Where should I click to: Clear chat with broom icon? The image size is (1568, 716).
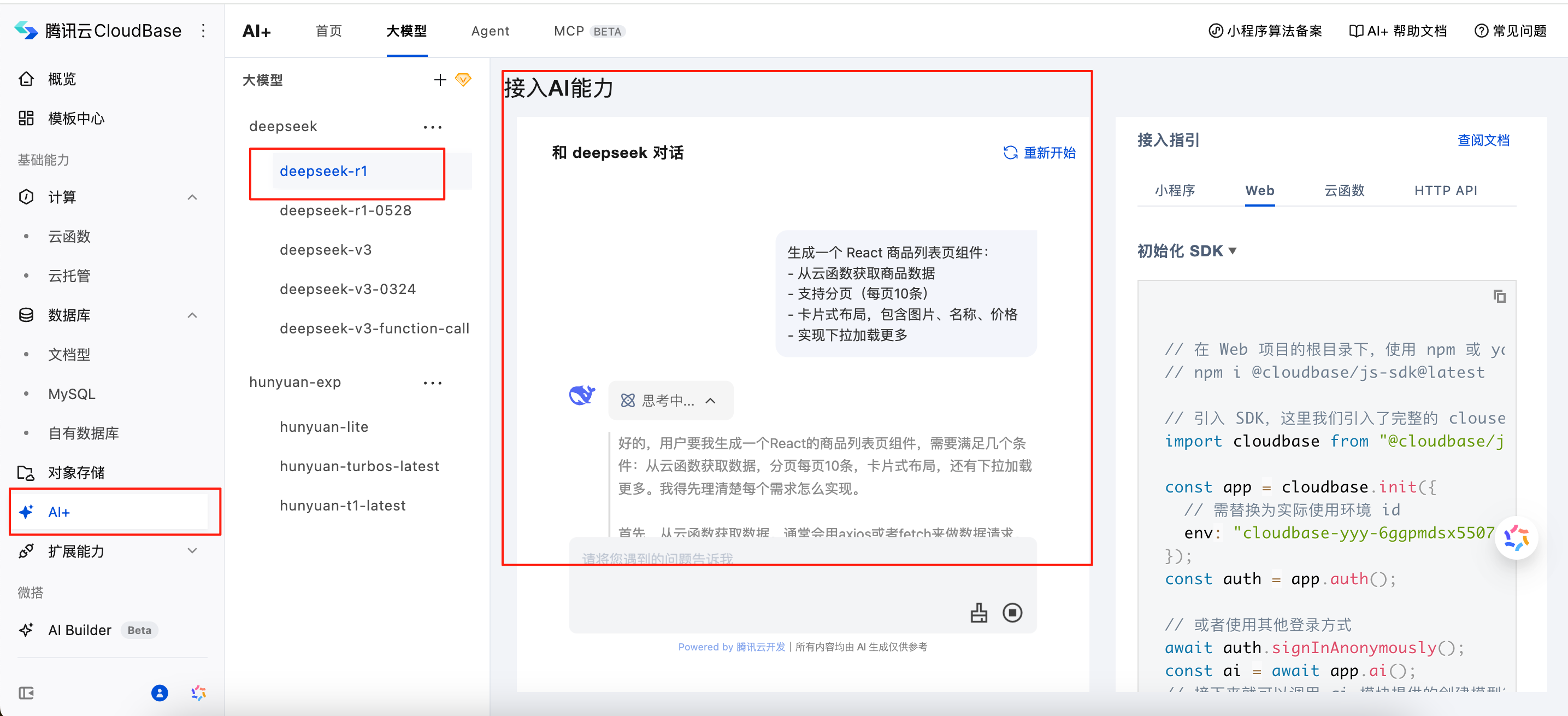click(x=979, y=613)
